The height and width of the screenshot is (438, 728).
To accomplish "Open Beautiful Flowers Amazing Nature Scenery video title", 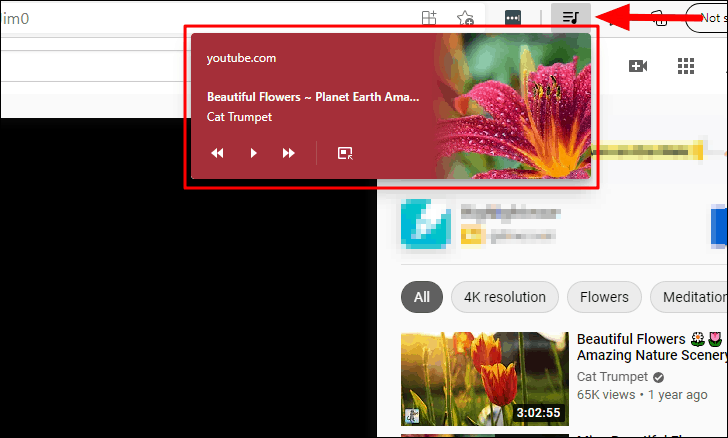I will click(x=652, y=347).
